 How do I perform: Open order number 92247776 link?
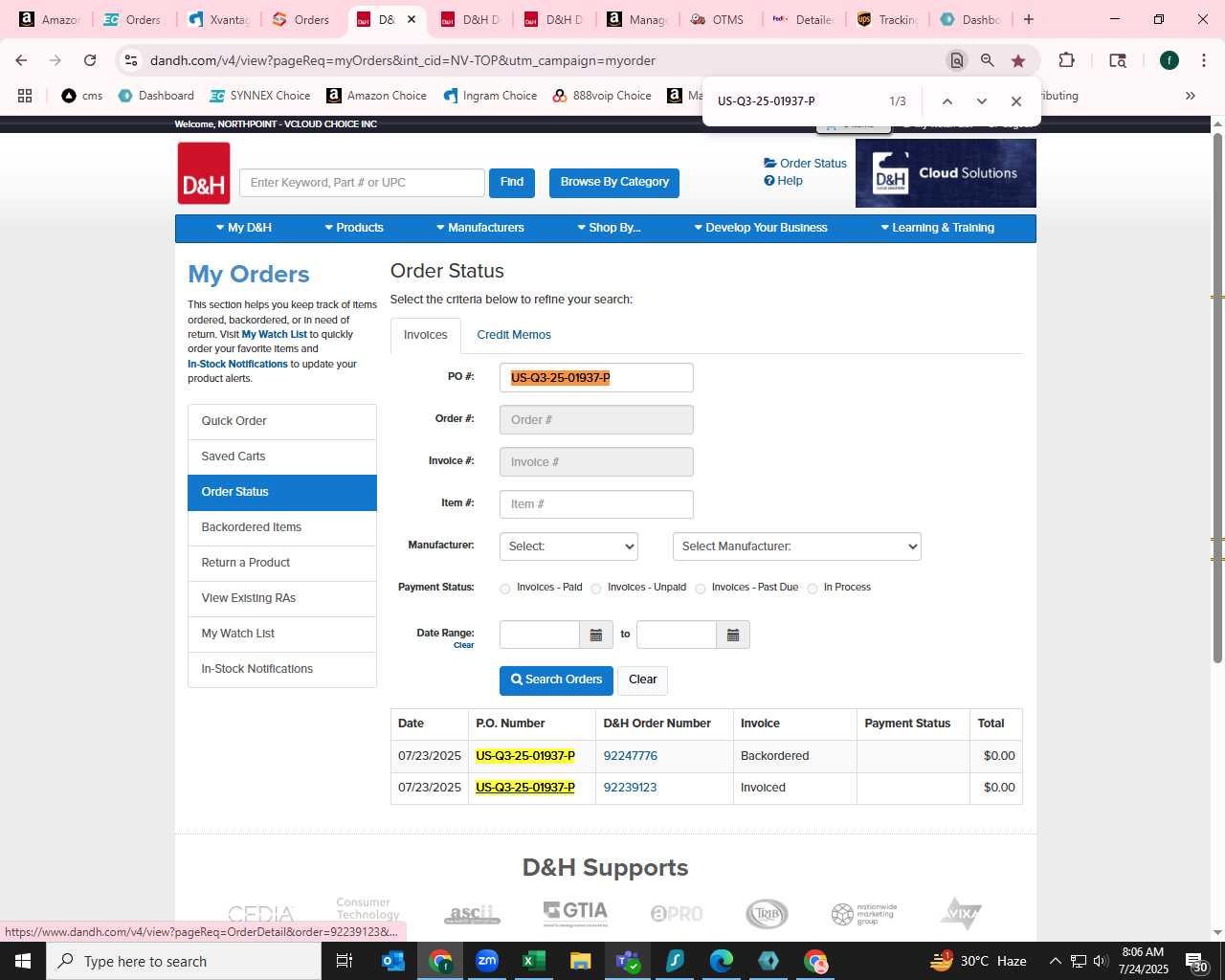pos(630,756)
